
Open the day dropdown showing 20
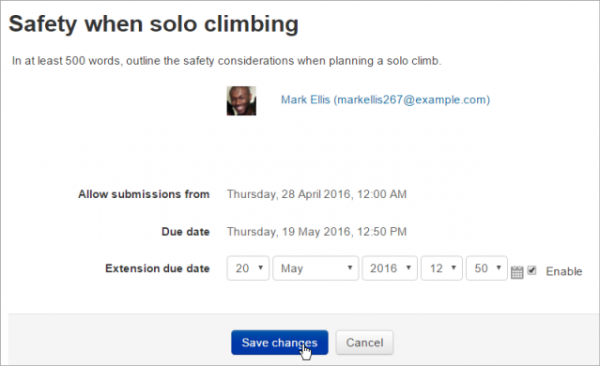point(248,268)
